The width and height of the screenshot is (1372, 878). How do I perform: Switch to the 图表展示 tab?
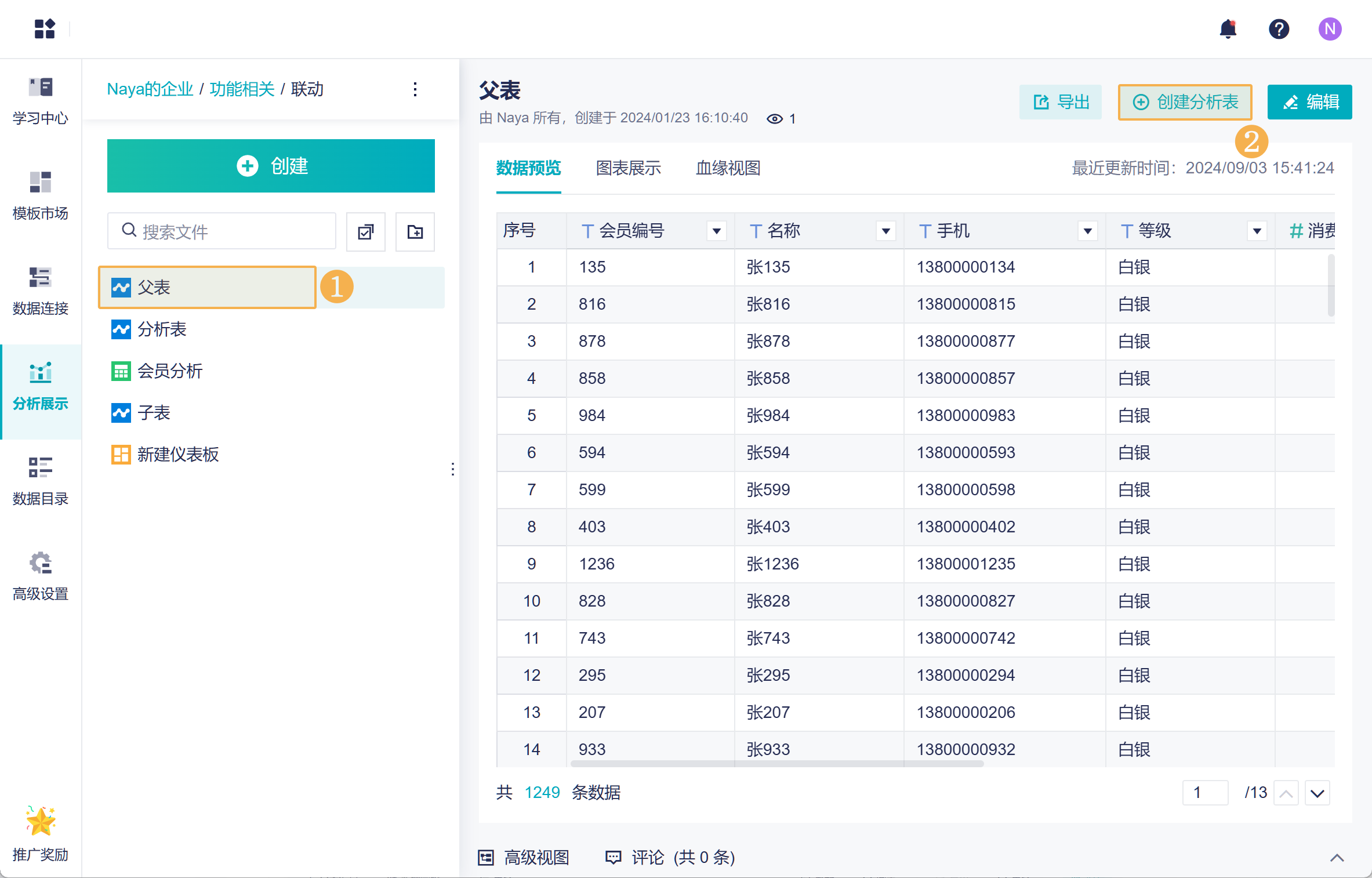pyautogui.click(x=628, y=168)
